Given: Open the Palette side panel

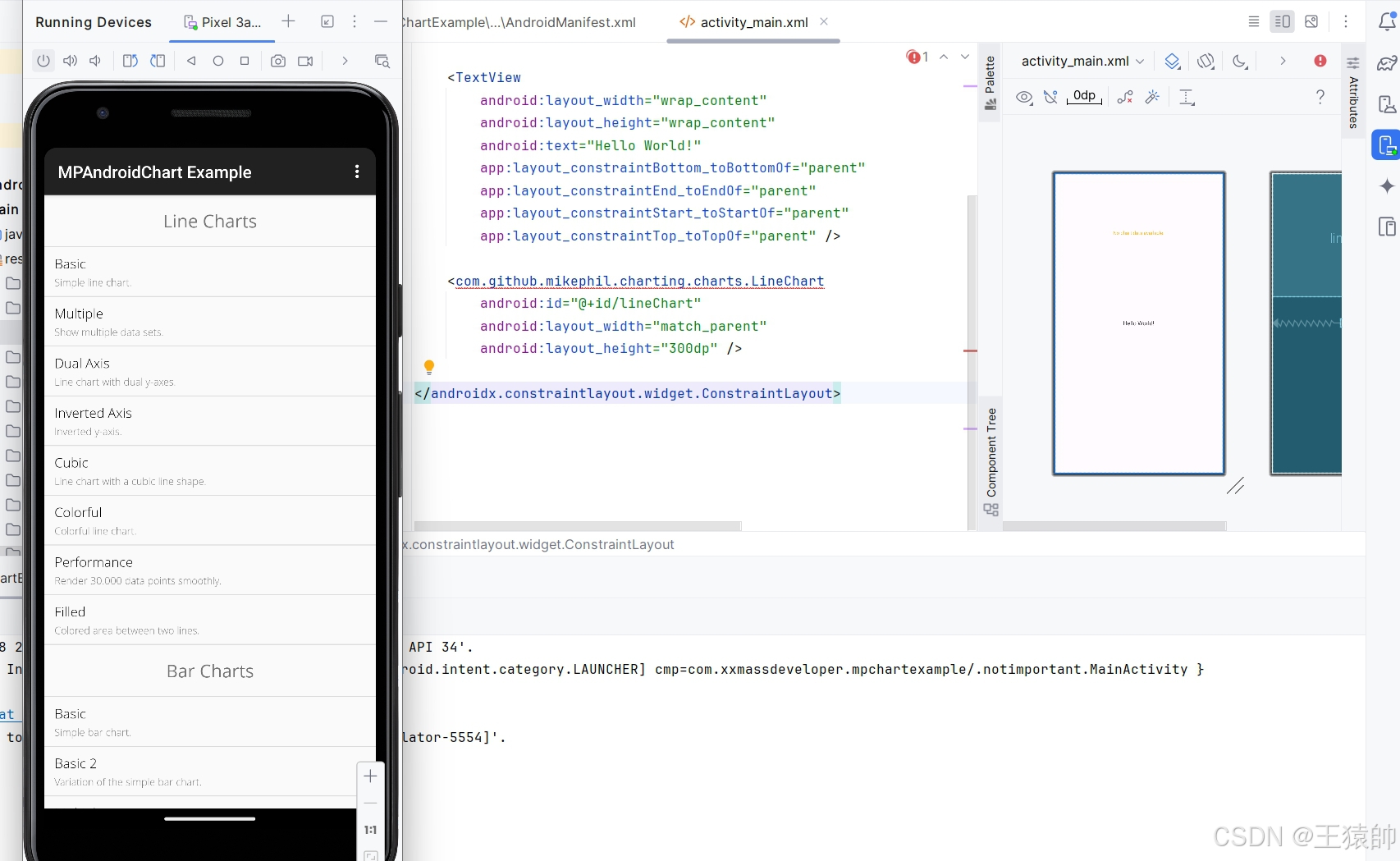Looking at the screenshot, I should [x=991, y=83].
